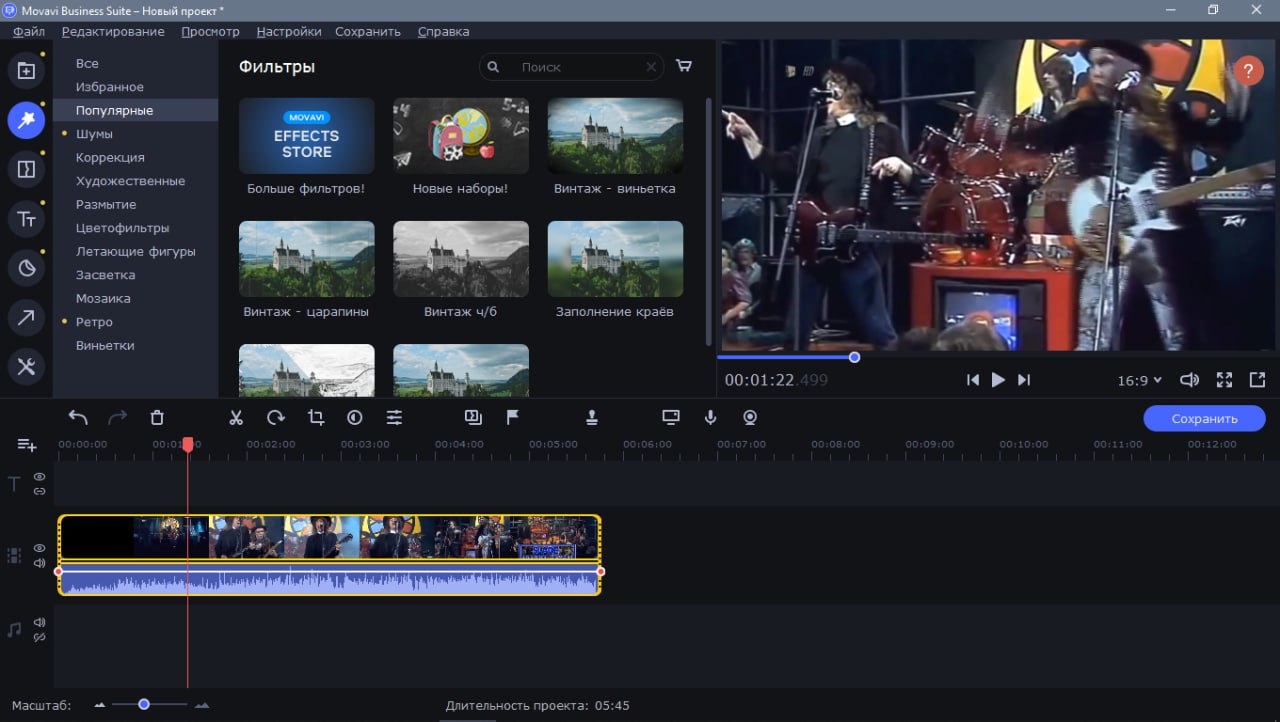The image size is (1280, 722).
Task: Toggle title track visibility eye icon
Action: [40, 477]
